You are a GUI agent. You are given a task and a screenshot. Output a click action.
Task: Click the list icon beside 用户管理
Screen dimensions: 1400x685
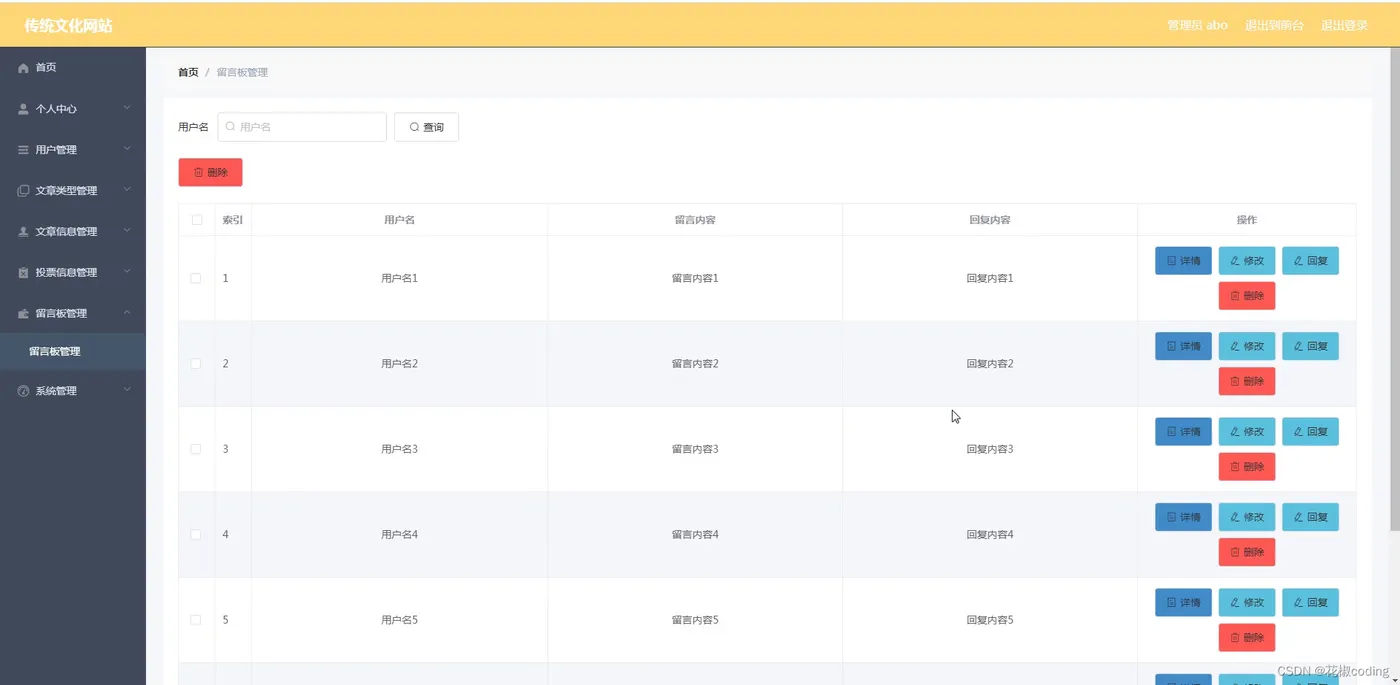pos(23,150)
